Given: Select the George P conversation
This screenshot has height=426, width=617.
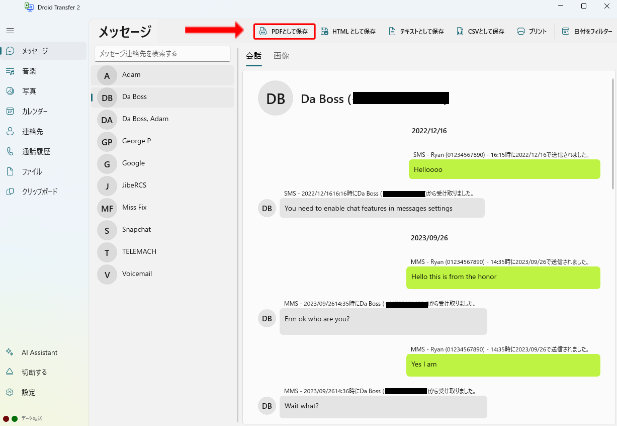Looking at the screenshot, I should tap(162, 142).
